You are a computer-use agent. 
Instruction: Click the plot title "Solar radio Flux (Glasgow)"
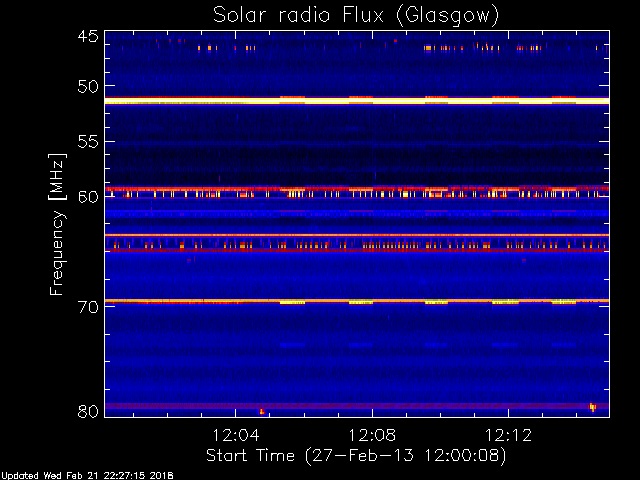[356, 16]
